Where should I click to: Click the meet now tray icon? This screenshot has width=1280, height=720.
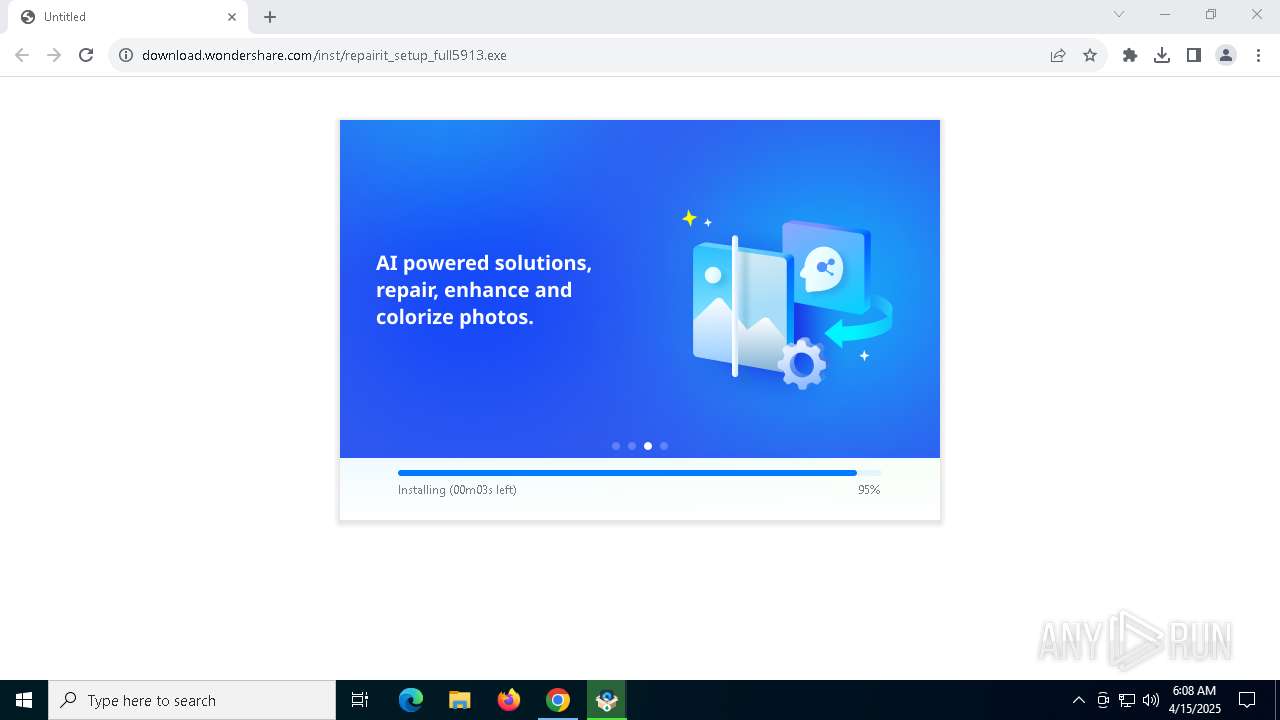coord(1103,700)
